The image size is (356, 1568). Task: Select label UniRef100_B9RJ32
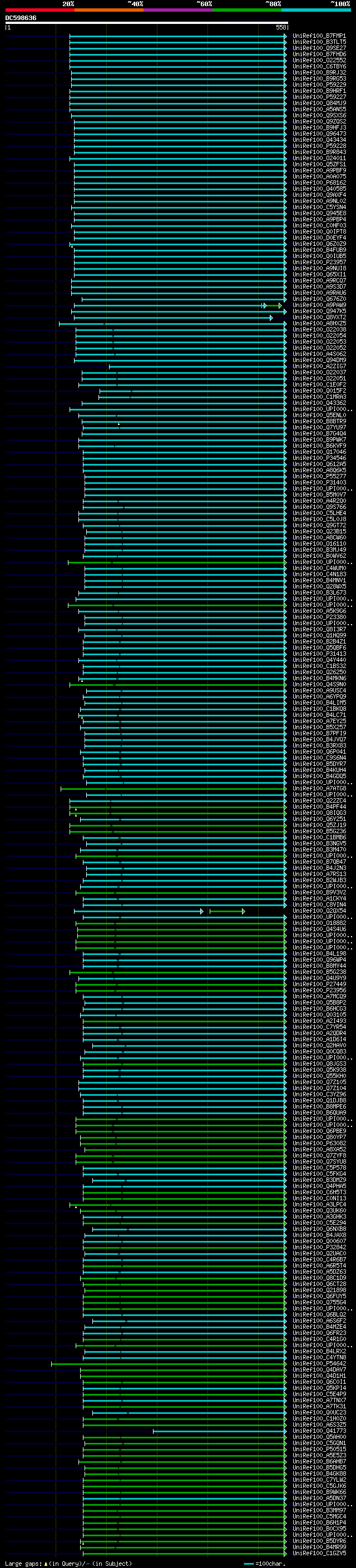[x=319, y=72]
